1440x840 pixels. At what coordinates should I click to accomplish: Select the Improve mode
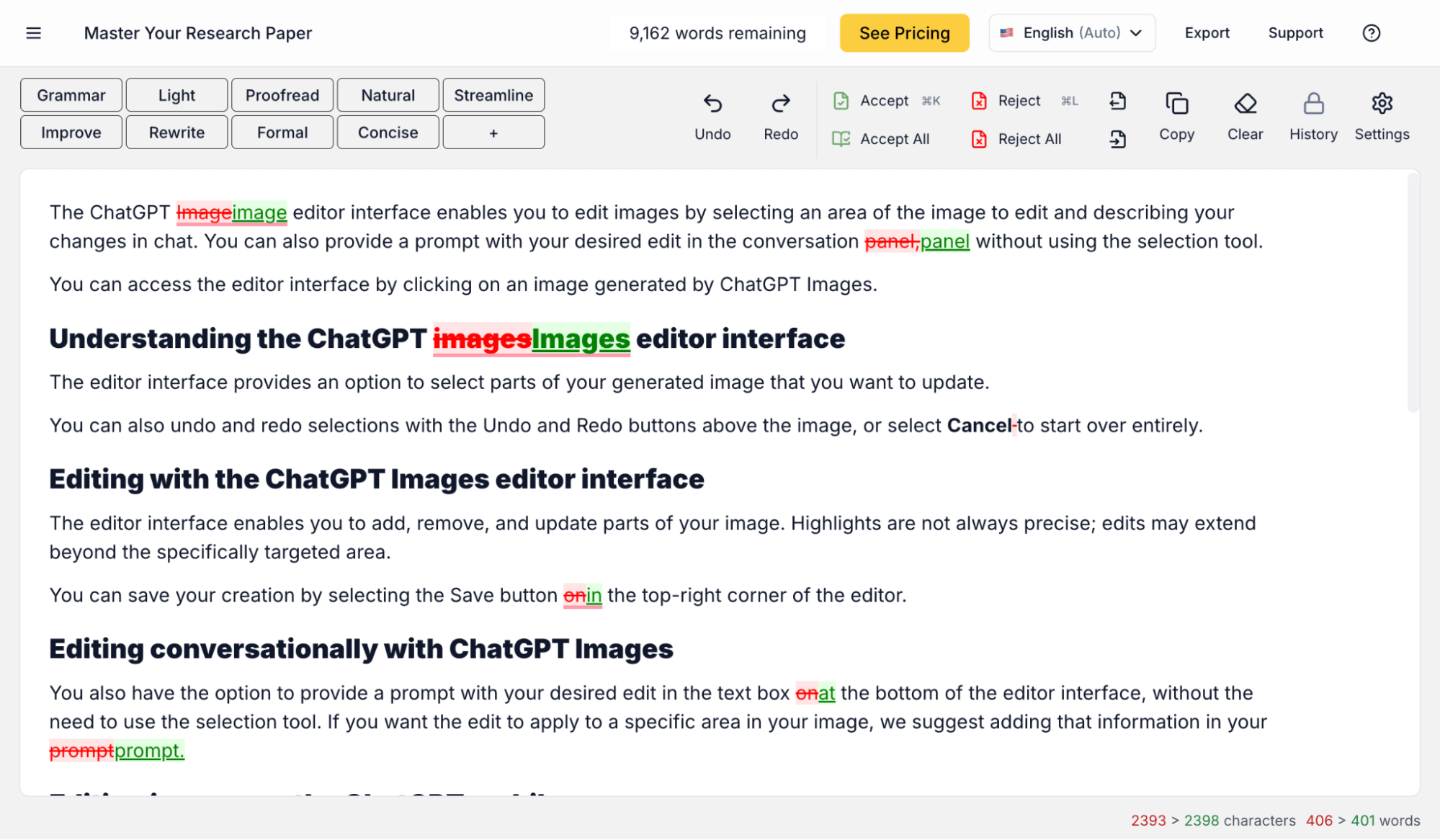(x=71, y=133)
